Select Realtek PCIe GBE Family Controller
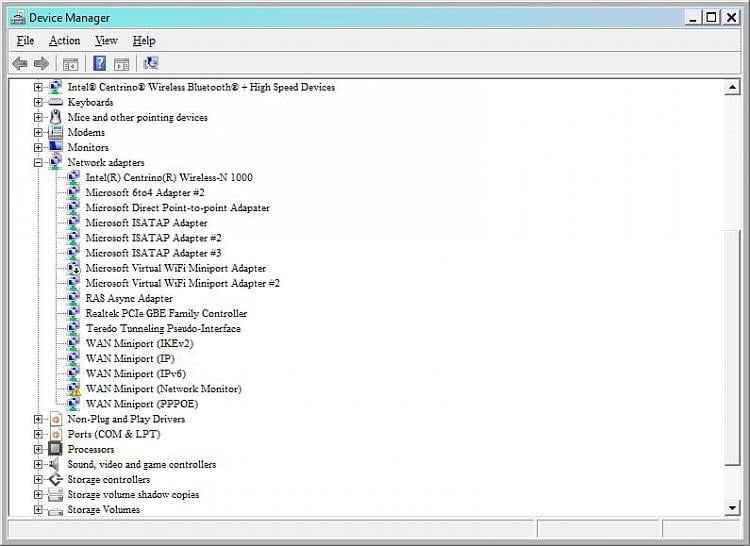750x546 pixels. point(166,314)
